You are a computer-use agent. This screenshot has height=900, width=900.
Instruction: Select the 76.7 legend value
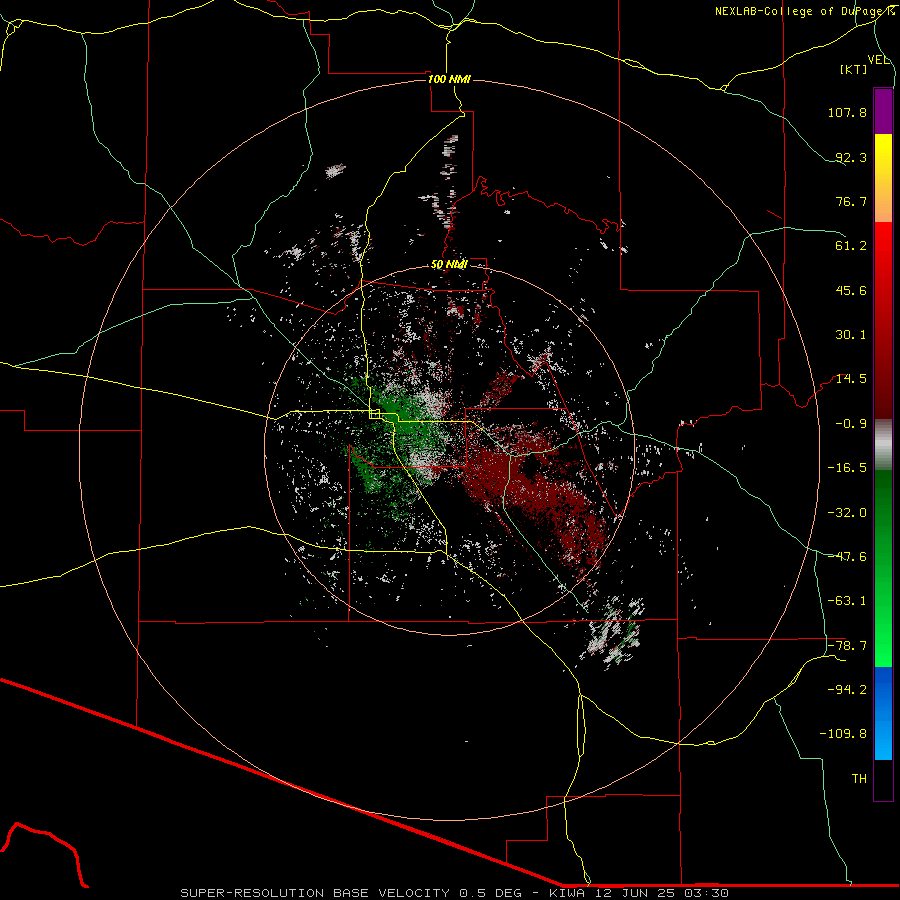851,201
